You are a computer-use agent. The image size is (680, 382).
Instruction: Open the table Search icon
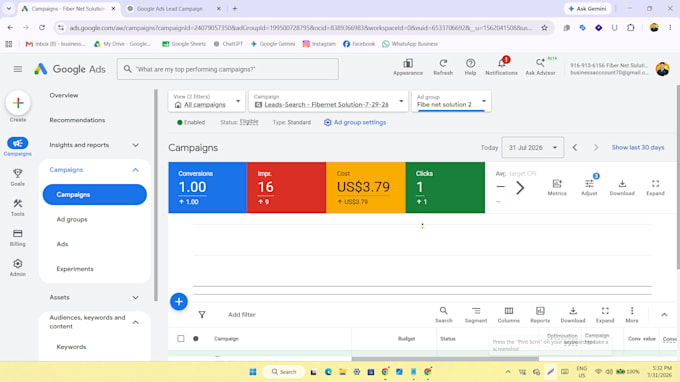[443, 315]
